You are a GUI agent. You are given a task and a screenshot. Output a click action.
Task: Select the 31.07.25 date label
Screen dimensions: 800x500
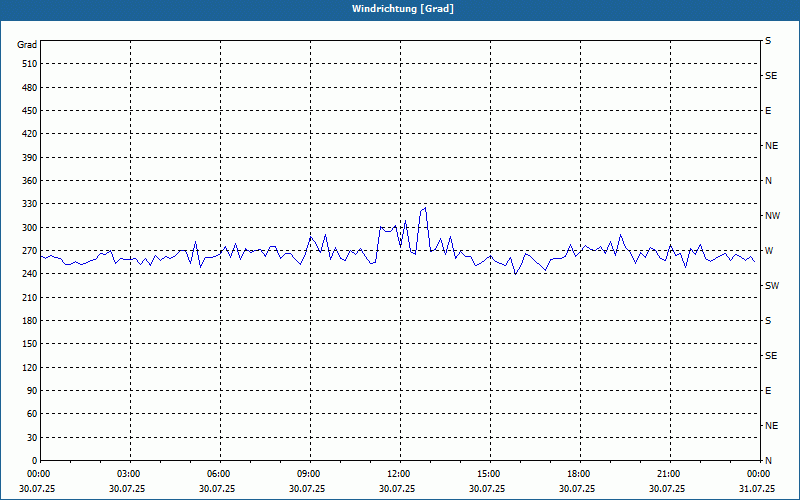(757, 489)
